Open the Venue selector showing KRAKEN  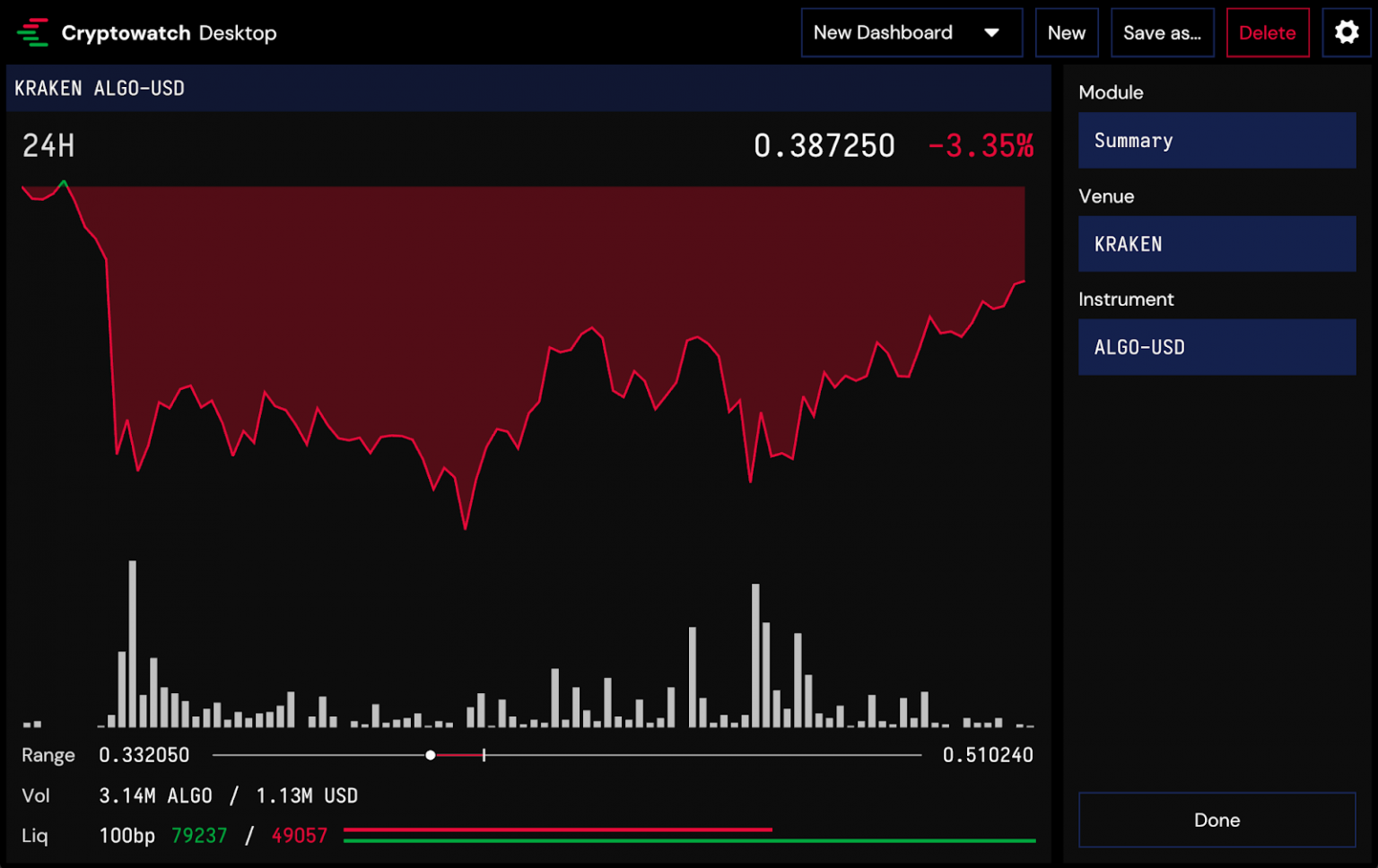point(1217,244)
